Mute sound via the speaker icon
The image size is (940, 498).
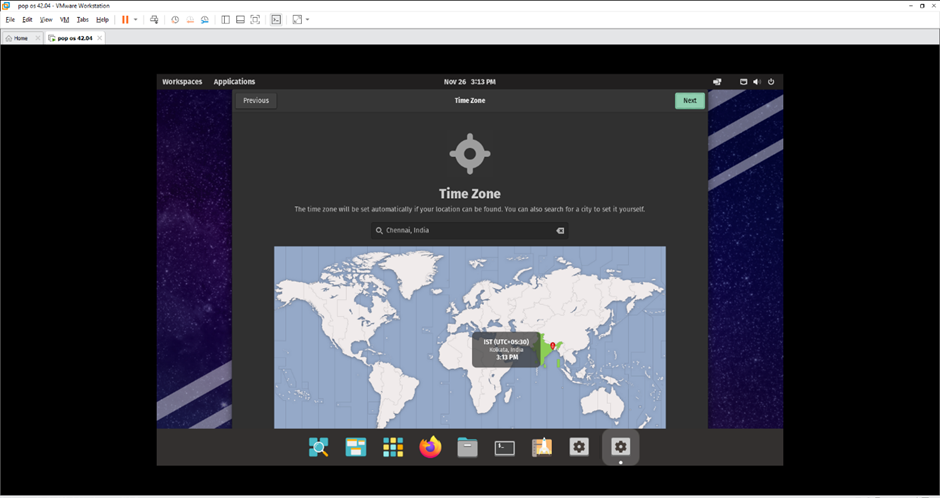(x=756, y=82)
